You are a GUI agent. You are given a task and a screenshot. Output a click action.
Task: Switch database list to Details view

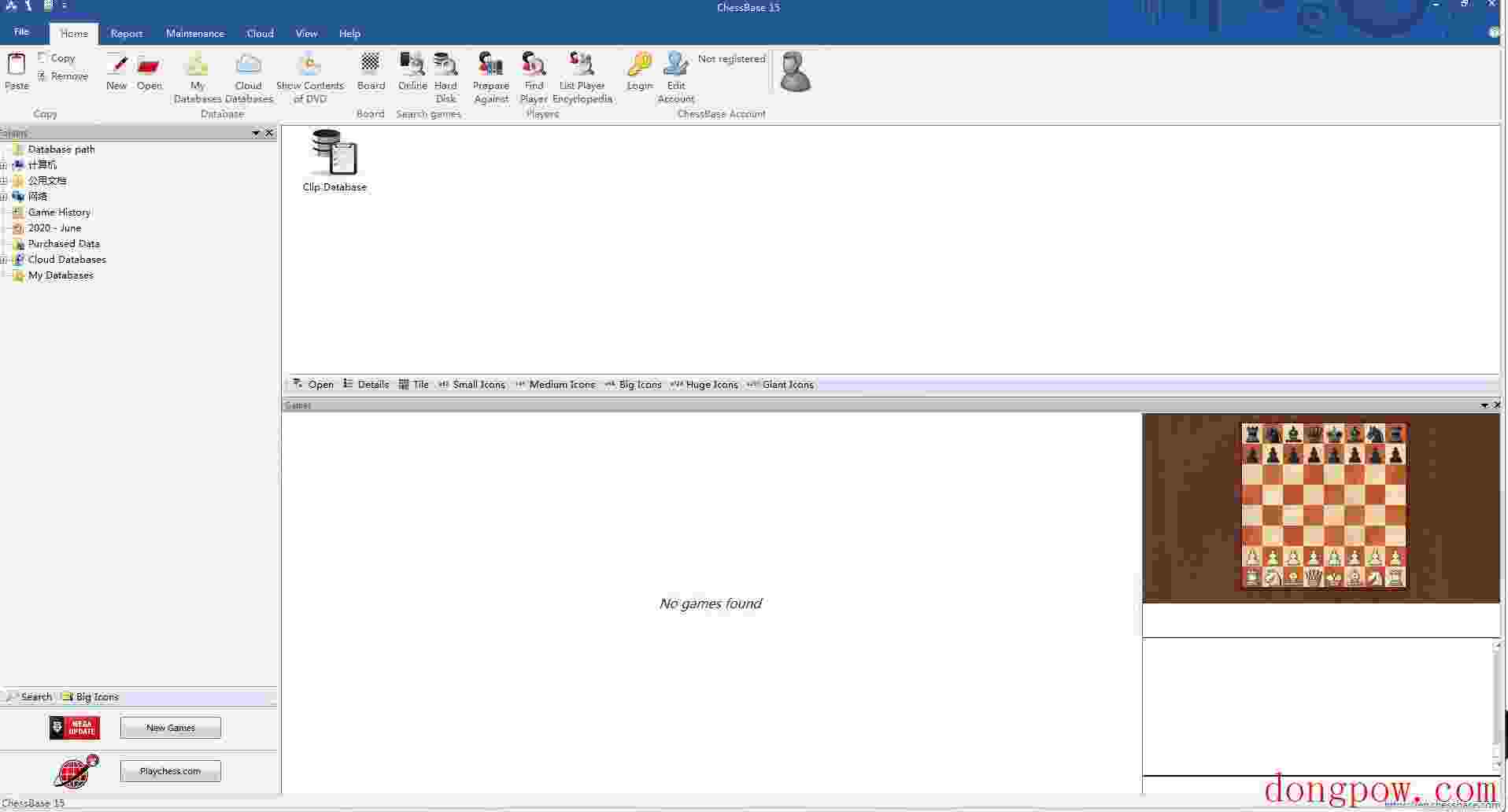coord(366,384)
